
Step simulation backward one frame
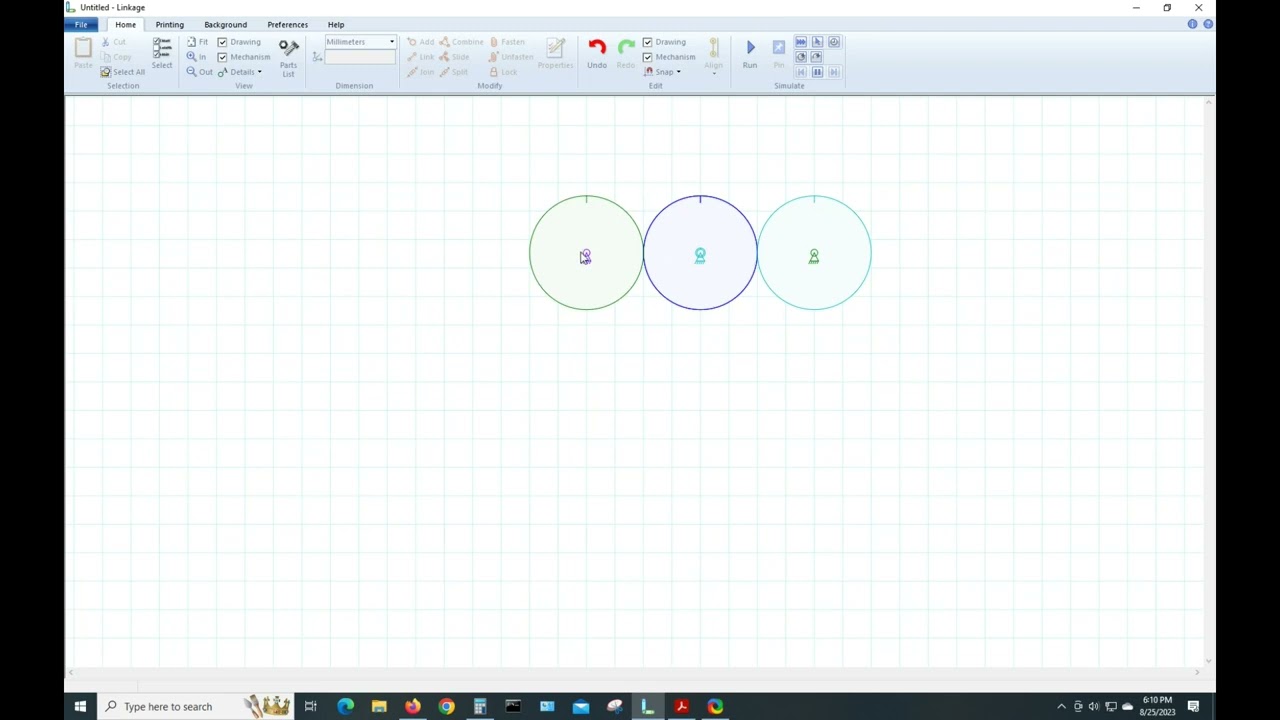tap(801, 72)
